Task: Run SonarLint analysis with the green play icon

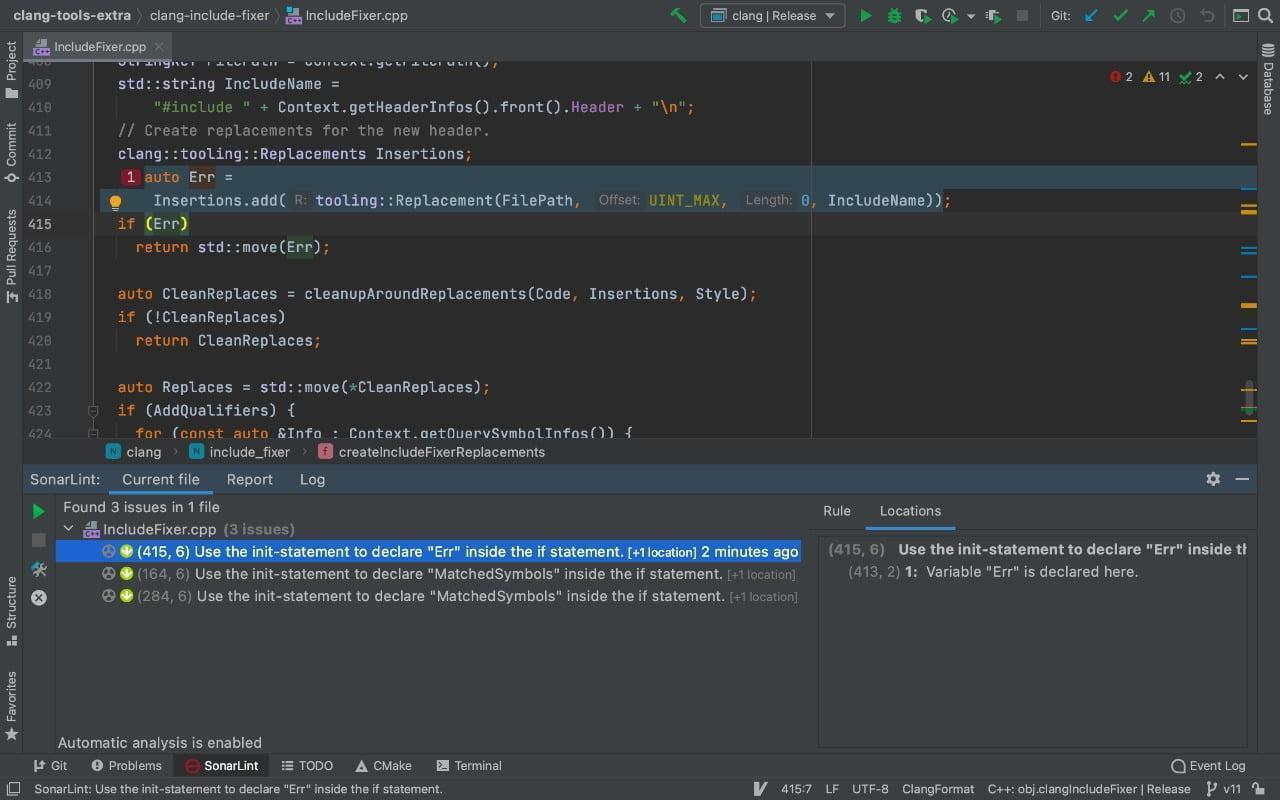Action: click(x=38, y=512)
